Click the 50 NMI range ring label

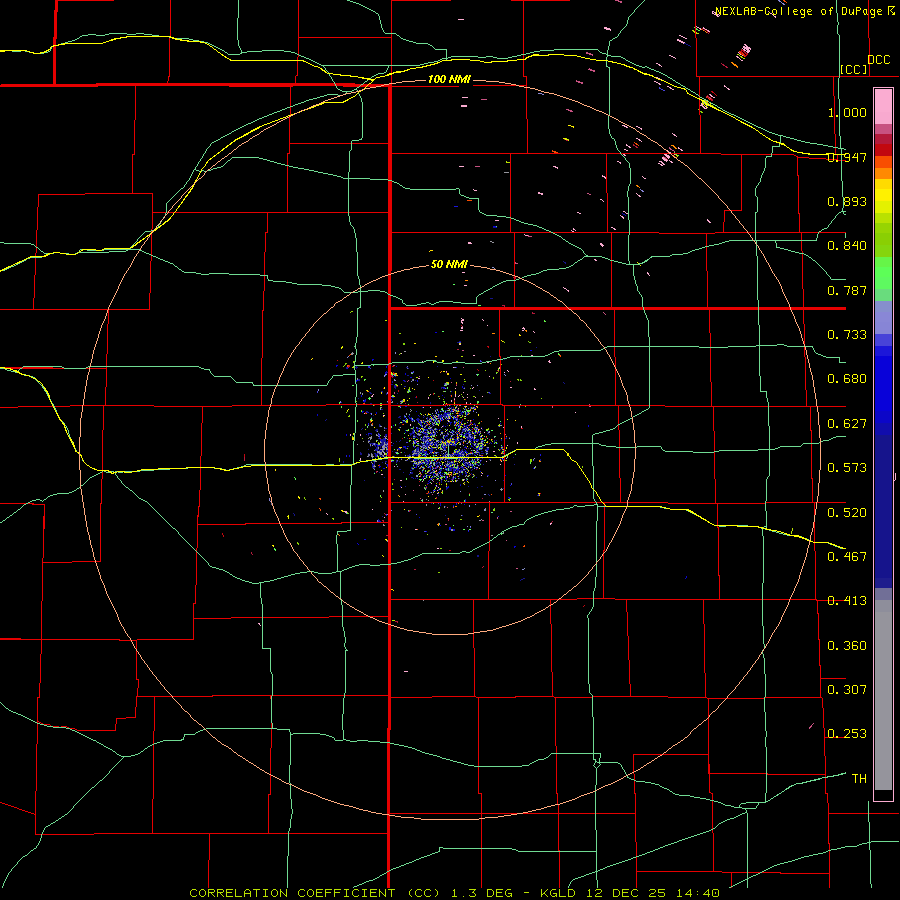pos(449,264)
